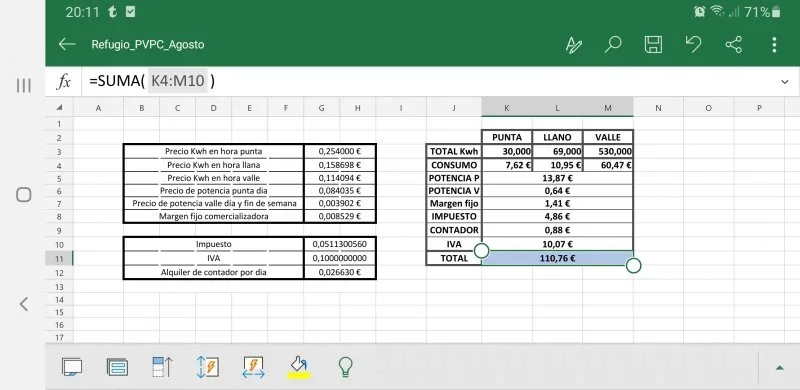This screenshot has width=800, height=390.
Task: Select CONSUMO value 7,62 €
Action: [x=507, y=165]
